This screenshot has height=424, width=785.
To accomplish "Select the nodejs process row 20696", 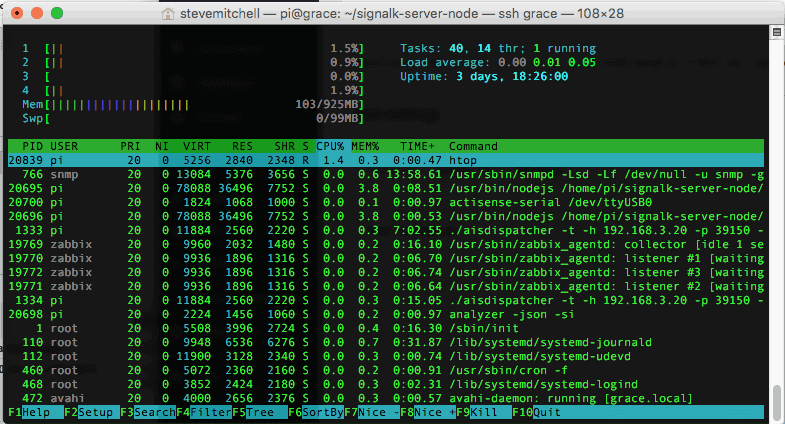I will [386, 216].
